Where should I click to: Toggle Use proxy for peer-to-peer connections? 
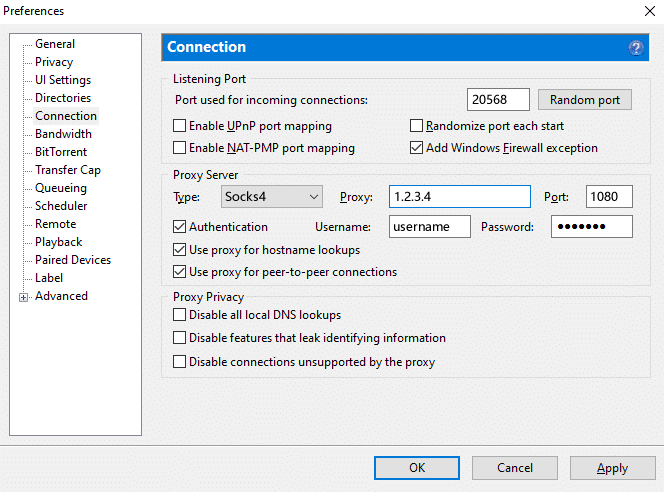point(180,271)
